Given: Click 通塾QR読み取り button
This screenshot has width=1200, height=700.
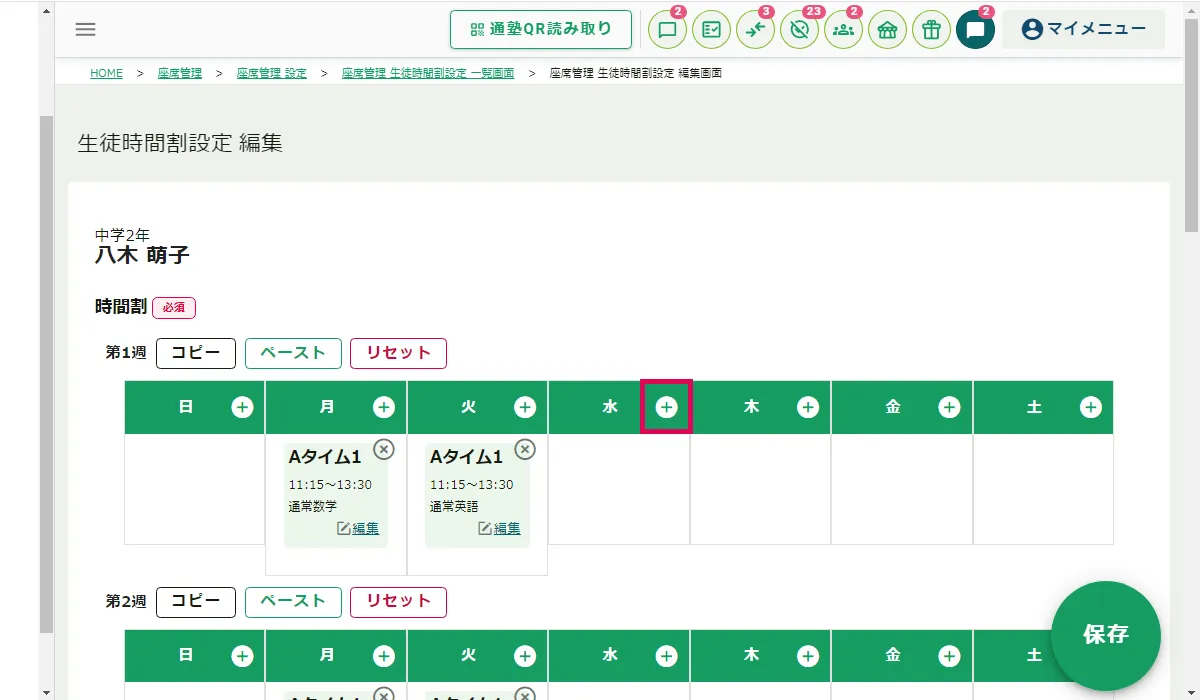Looking at the screenshot, I should [541, 29].
